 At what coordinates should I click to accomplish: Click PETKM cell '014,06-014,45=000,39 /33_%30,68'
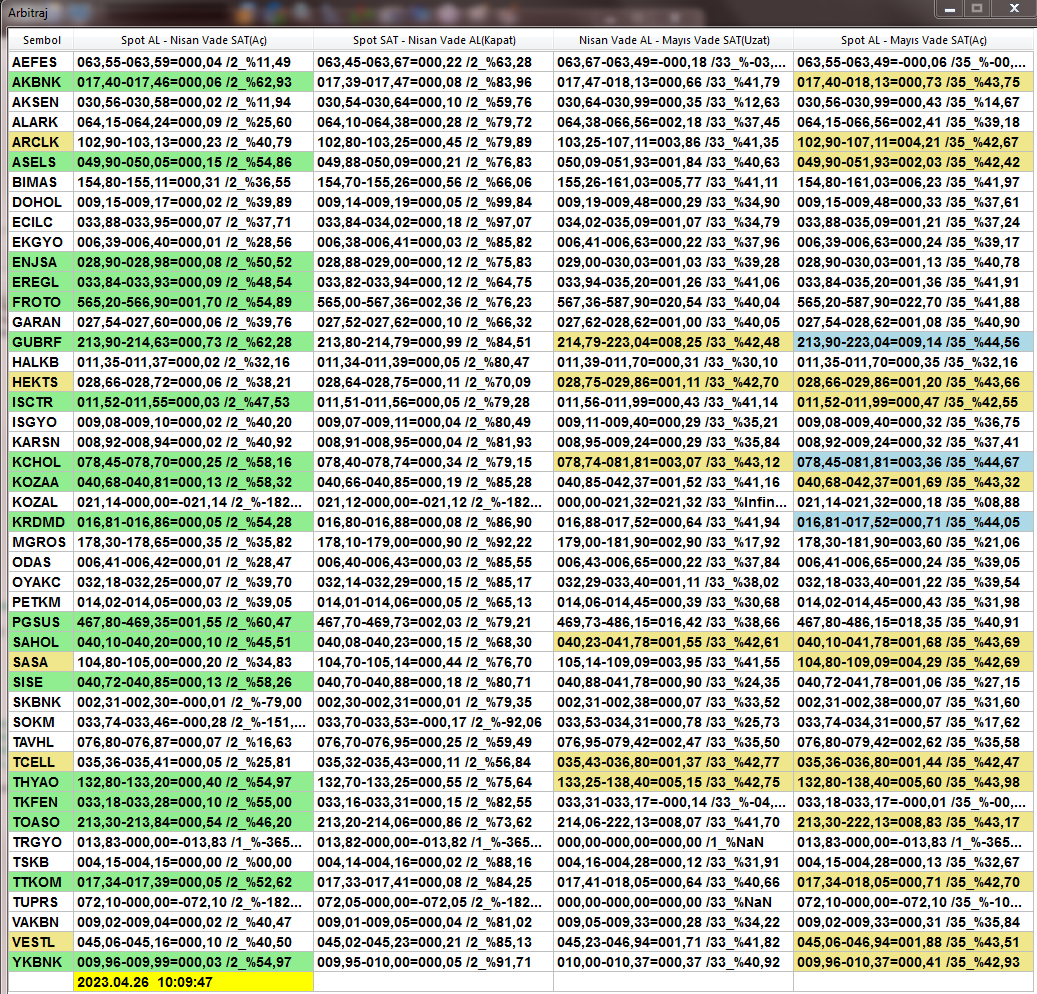pos(673,602)
